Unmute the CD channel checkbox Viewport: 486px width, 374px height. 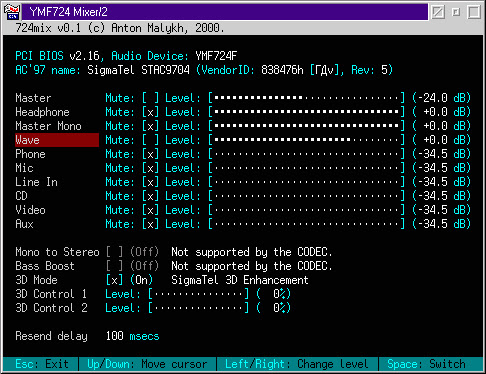(150, 196)
